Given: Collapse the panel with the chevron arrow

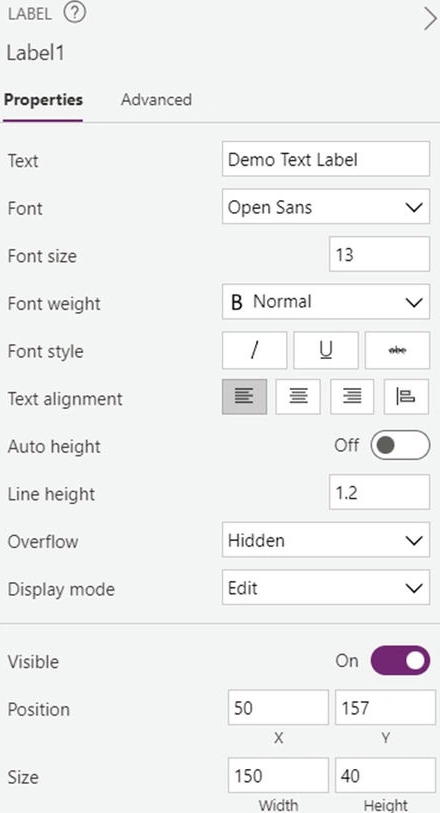Looking at the screenshot, I should [430, 19].
